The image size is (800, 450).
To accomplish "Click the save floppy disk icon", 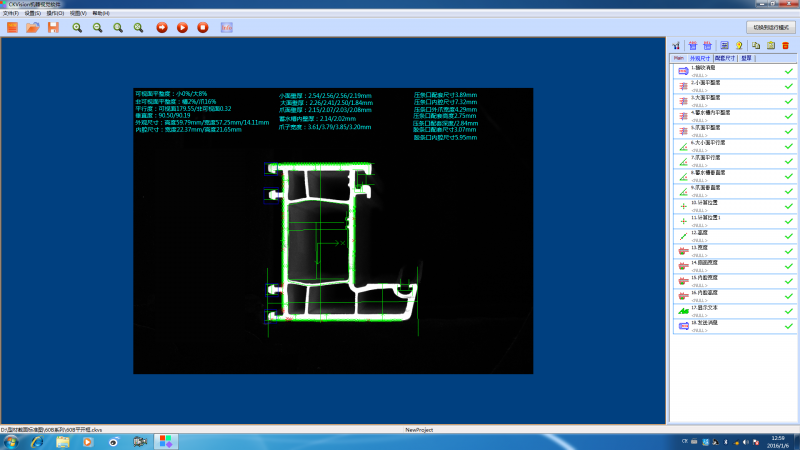I will point(53,27).
